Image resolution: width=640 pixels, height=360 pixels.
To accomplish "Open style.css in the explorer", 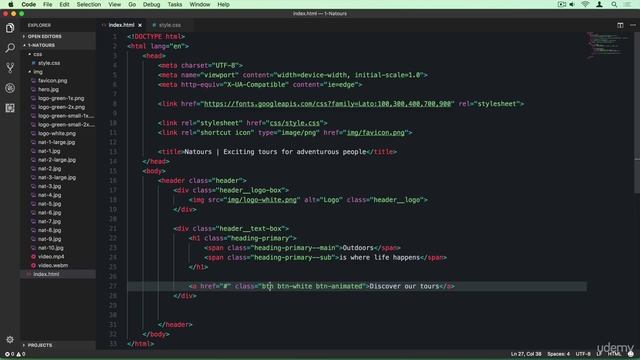I will pyautogui.click(x=49, y=63).
